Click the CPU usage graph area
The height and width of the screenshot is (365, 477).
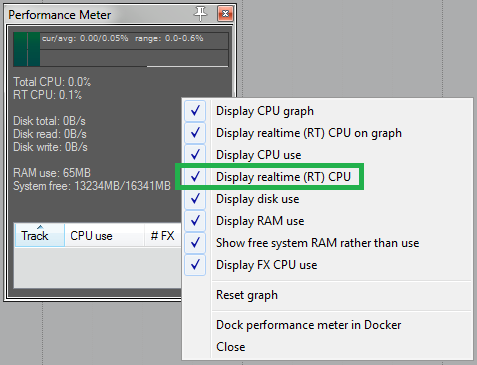pyautogui.click(x=121, y=49)
